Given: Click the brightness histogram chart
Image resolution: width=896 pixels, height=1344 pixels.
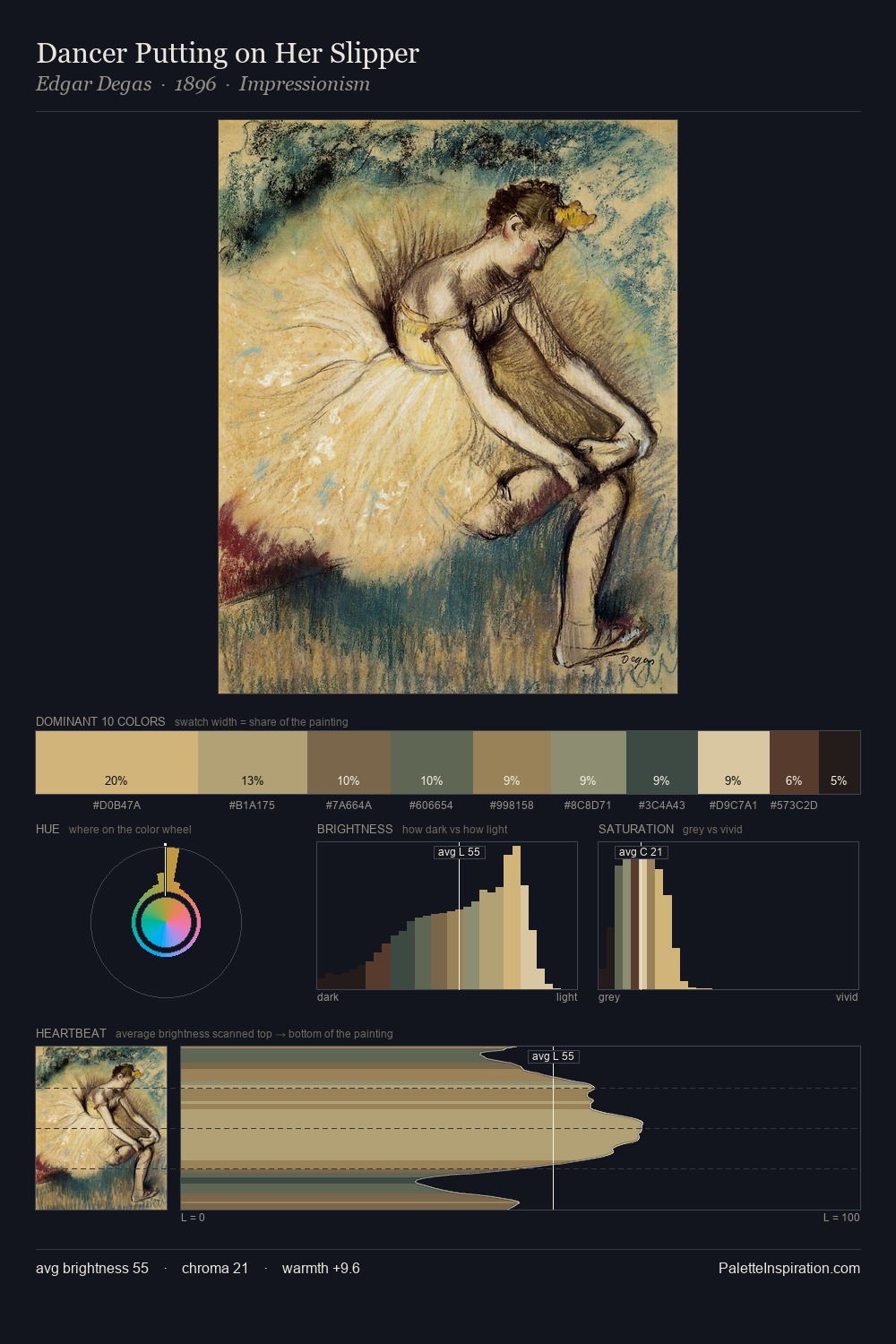Looking at the screenshot, I should coord(447,916).
